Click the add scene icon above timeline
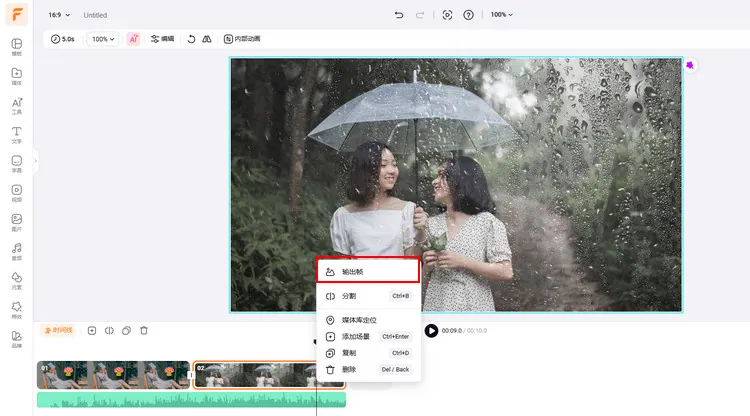 point(92,330)
